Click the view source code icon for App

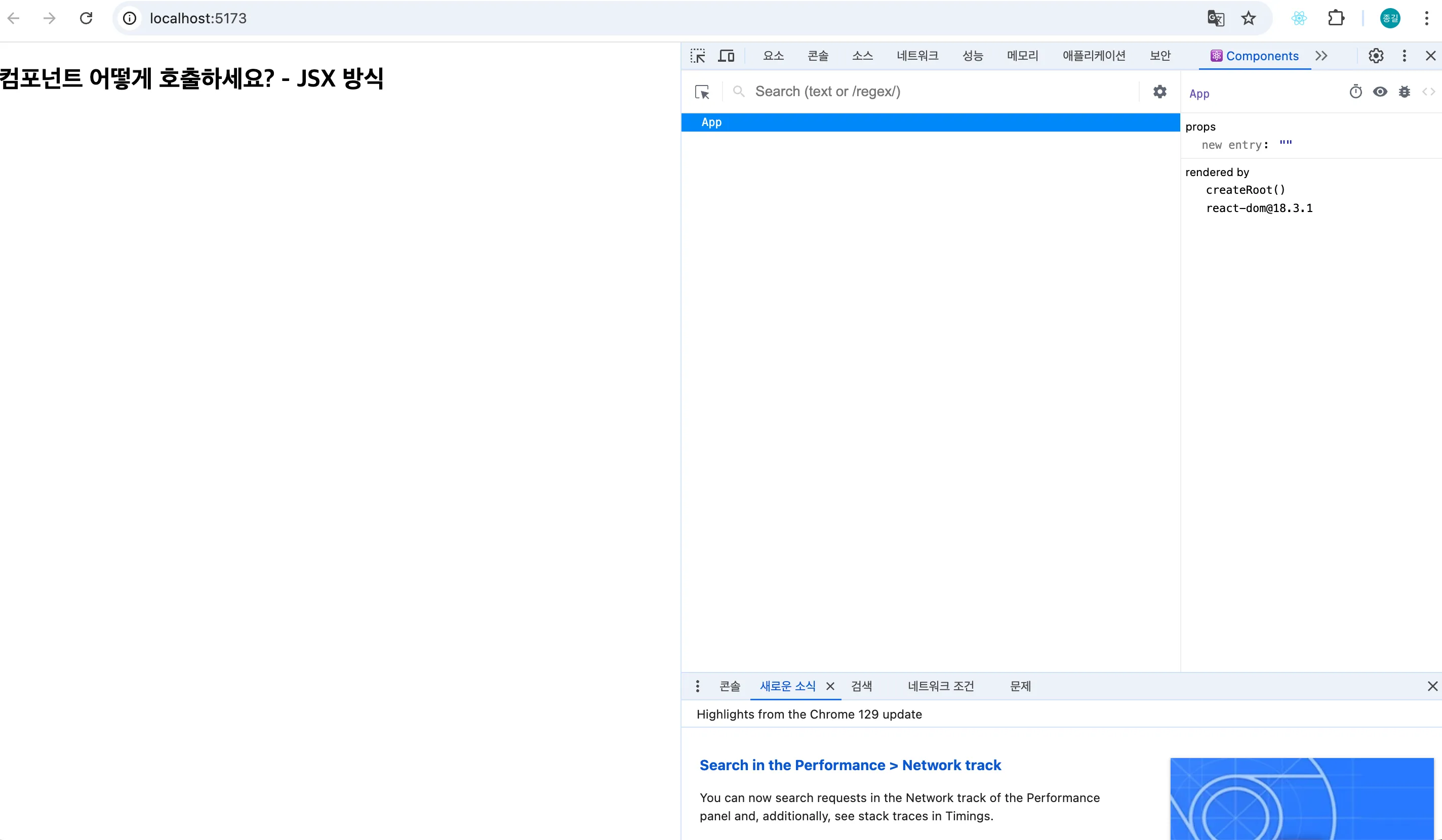coord(1430,92)
